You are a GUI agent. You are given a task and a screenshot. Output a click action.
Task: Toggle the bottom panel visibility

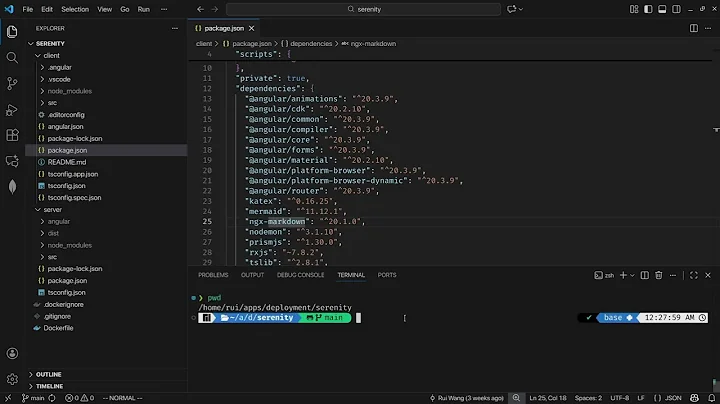[x=662, y=9]
